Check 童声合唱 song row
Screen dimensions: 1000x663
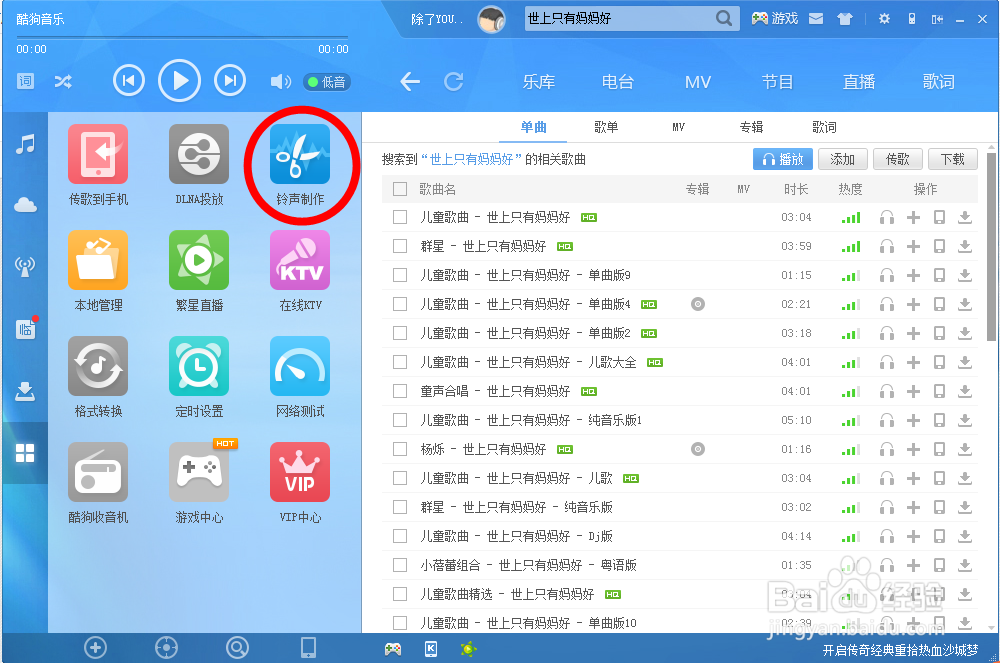click(400, 391)
